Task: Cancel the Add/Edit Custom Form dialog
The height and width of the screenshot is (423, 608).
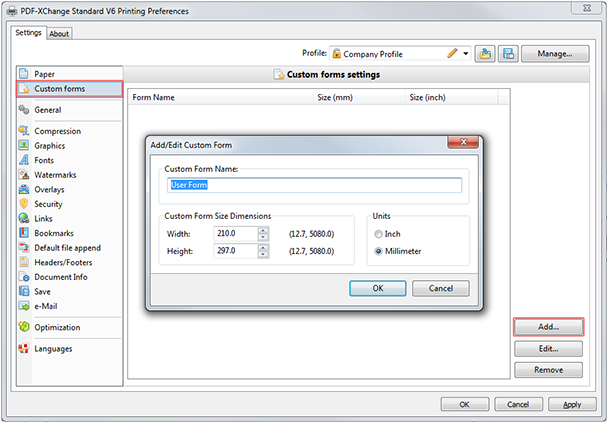Action: (x=440, y=288)
